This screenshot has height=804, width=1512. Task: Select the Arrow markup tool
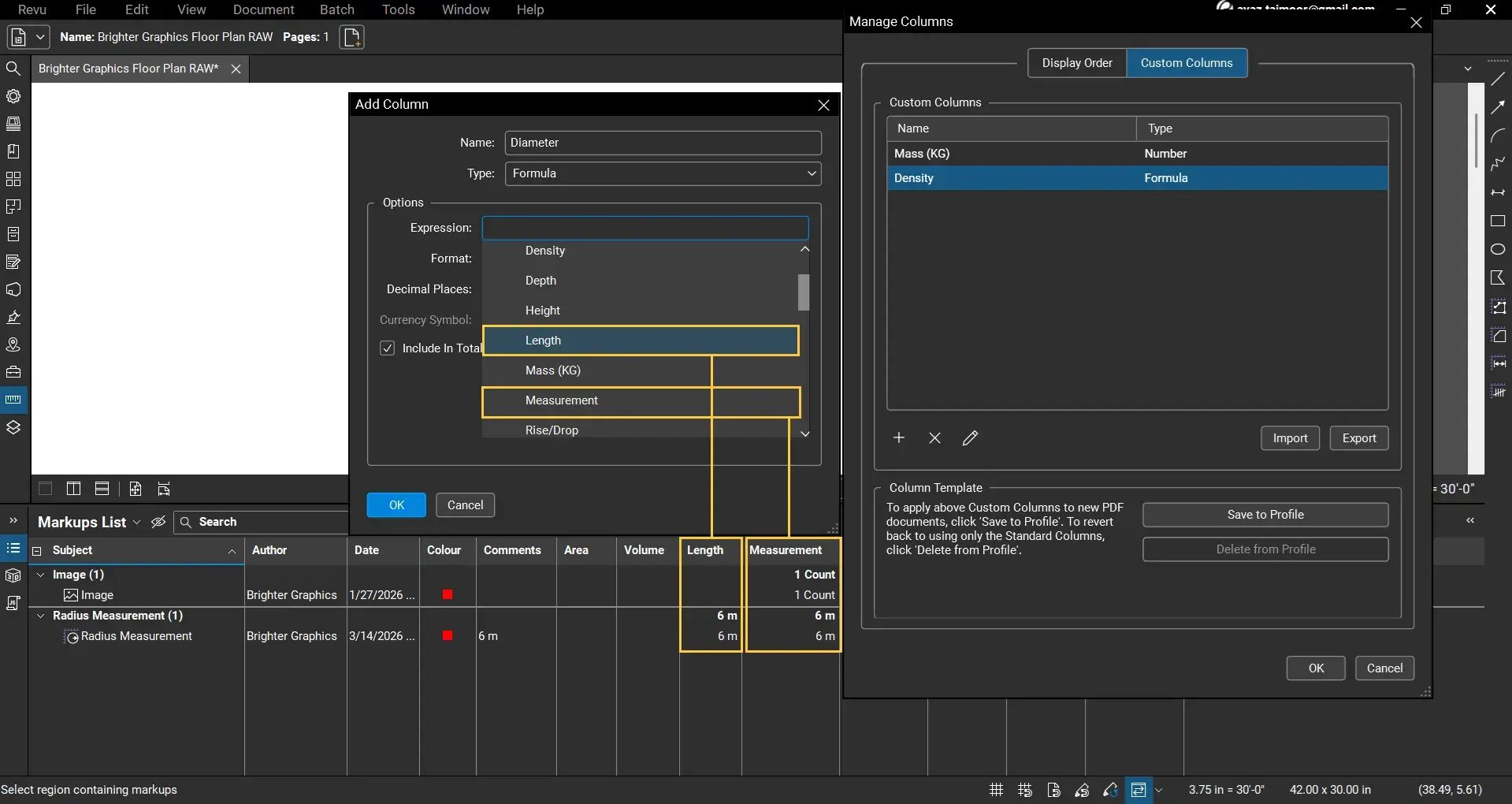(1499, 107)
